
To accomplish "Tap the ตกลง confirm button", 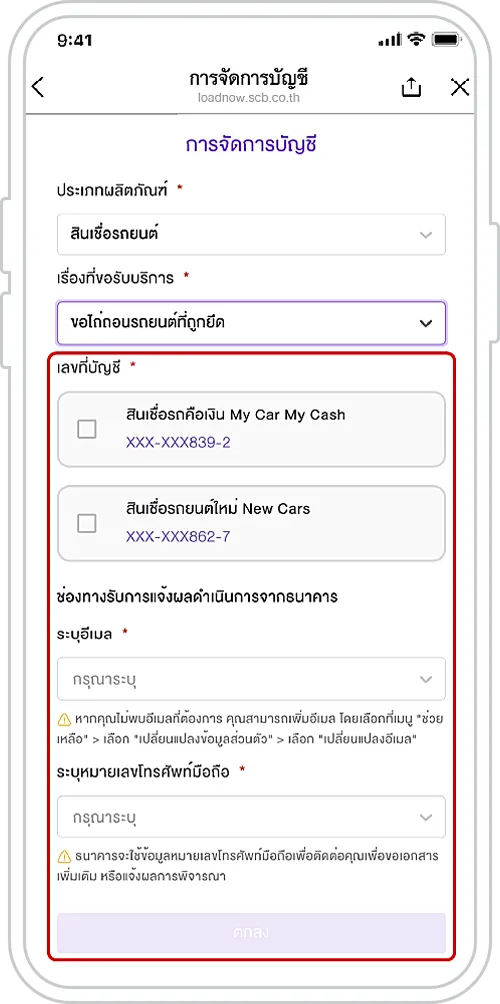I will click(x=251, y=933).
